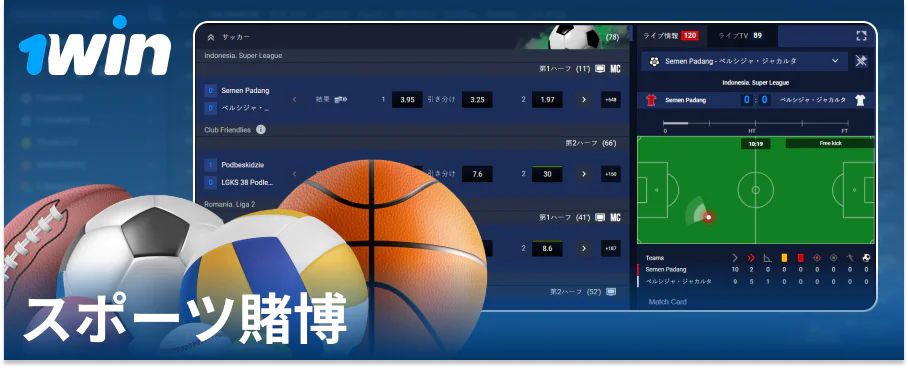This screenshot has width=908, height=368.
Task: Open +548 more markets for Semen Padang
Action: [x=611, y=100]
